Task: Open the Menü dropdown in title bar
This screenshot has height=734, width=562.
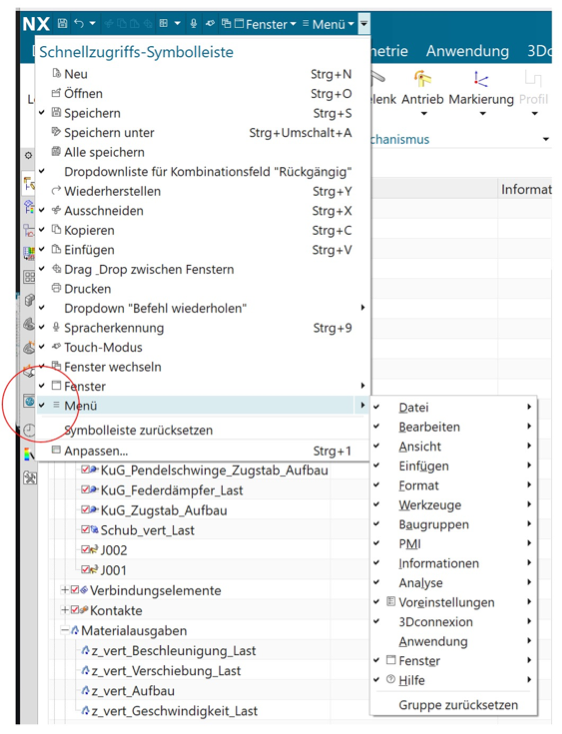Action: coord(328,24)
